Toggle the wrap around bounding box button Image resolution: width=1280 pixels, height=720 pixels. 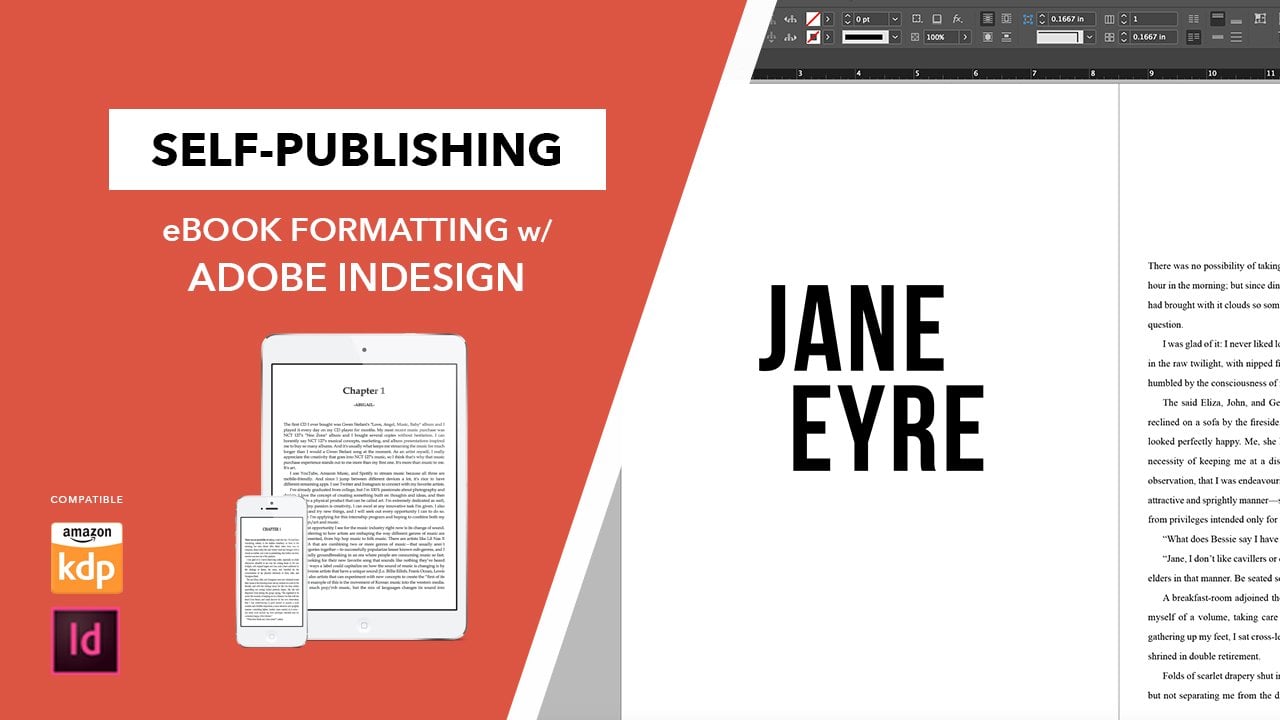tap(1007, 19)
